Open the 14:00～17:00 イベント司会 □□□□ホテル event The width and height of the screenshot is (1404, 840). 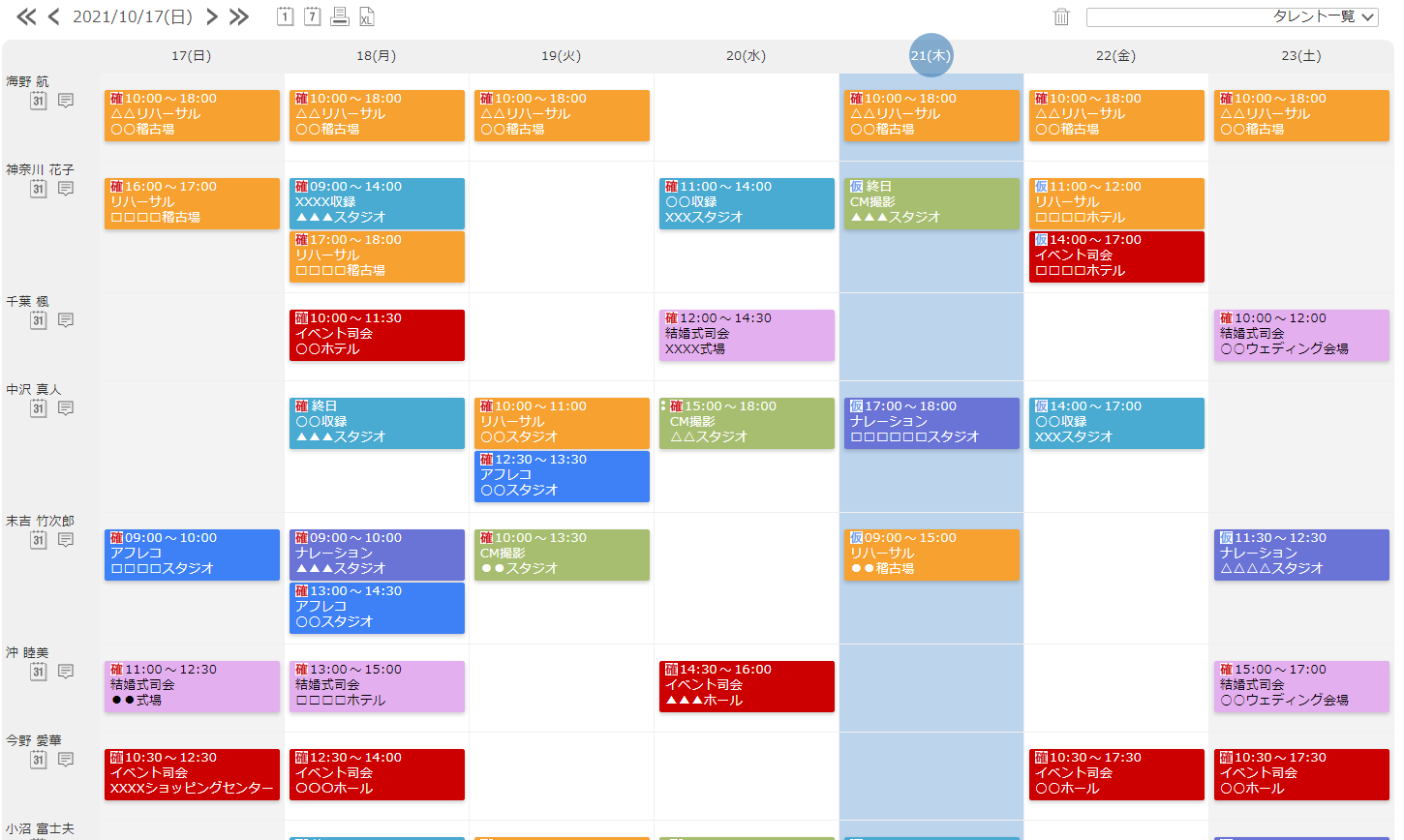(x=1116, y=256)
